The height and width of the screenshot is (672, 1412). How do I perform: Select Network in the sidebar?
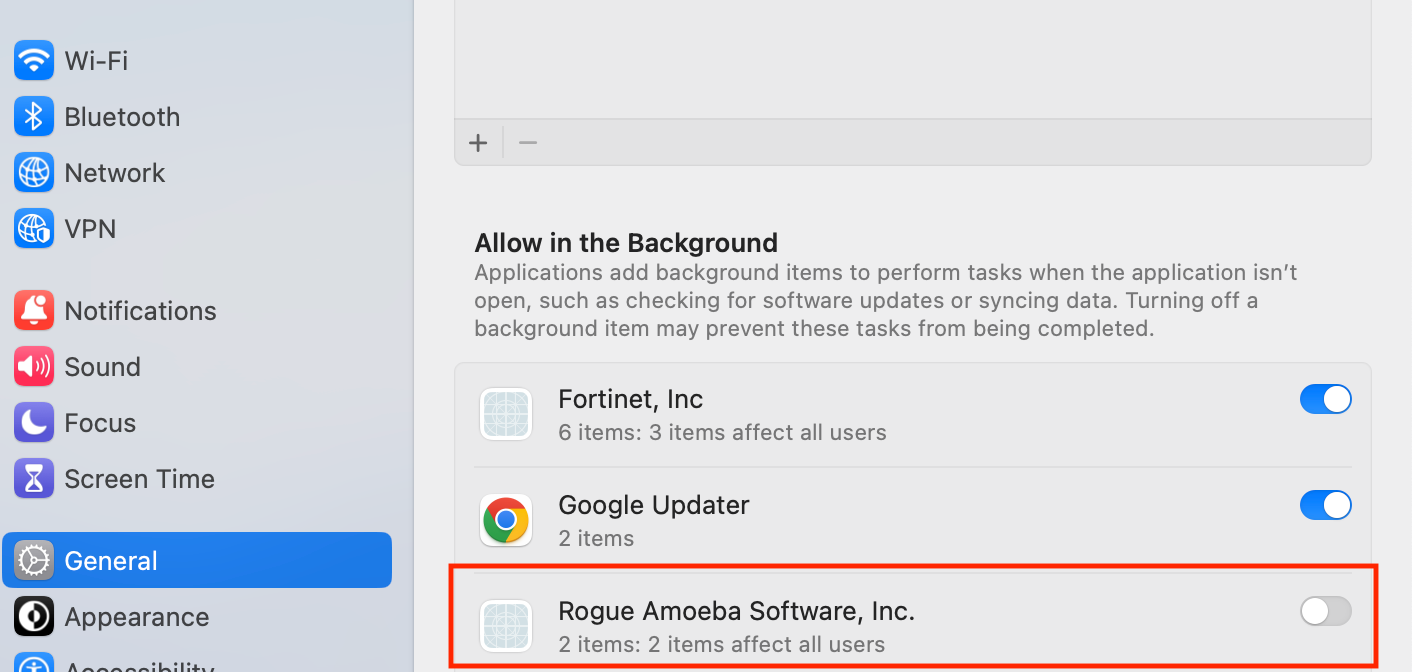197,173
